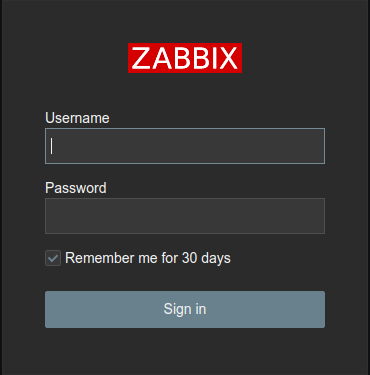Viewport: 370px width, 375px height.
Task: Focus the Password input field
Action: coord(185,216)
